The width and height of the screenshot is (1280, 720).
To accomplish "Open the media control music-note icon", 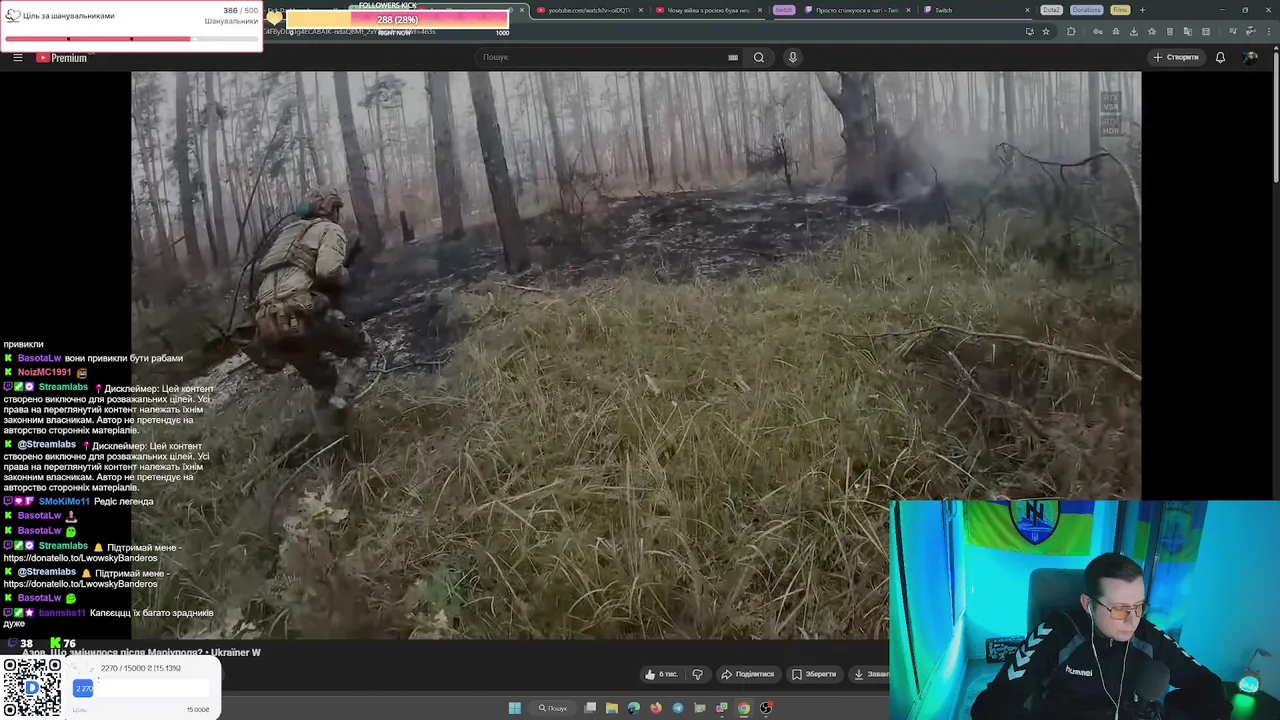I will pyautogui.click(x=1233, y=31).
